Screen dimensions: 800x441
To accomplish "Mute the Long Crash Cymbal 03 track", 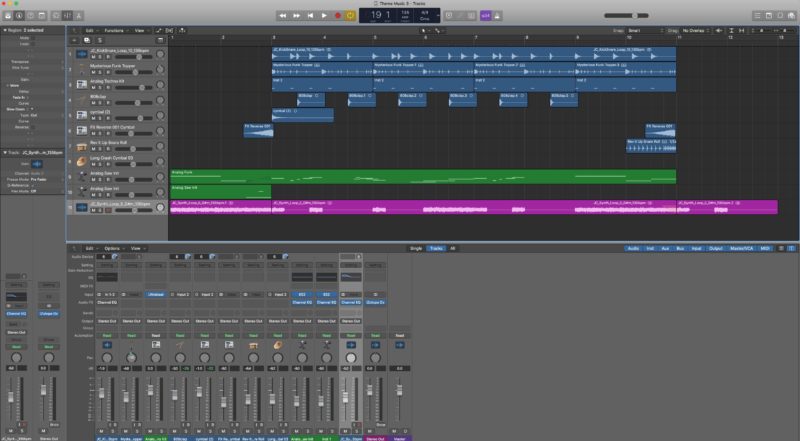I will click(x=93, y=164).
